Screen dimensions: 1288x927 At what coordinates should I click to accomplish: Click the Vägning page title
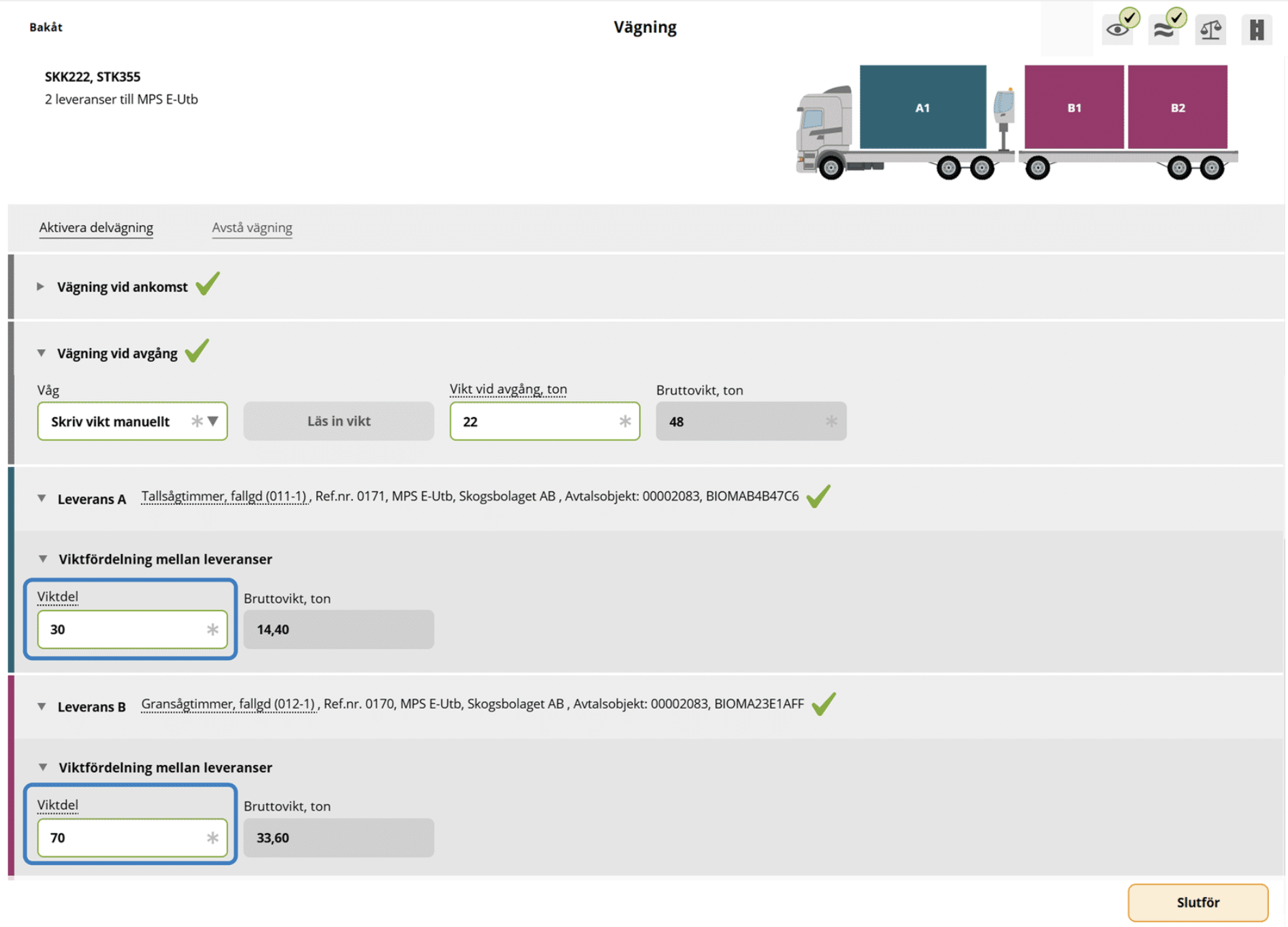coord(645,27)
